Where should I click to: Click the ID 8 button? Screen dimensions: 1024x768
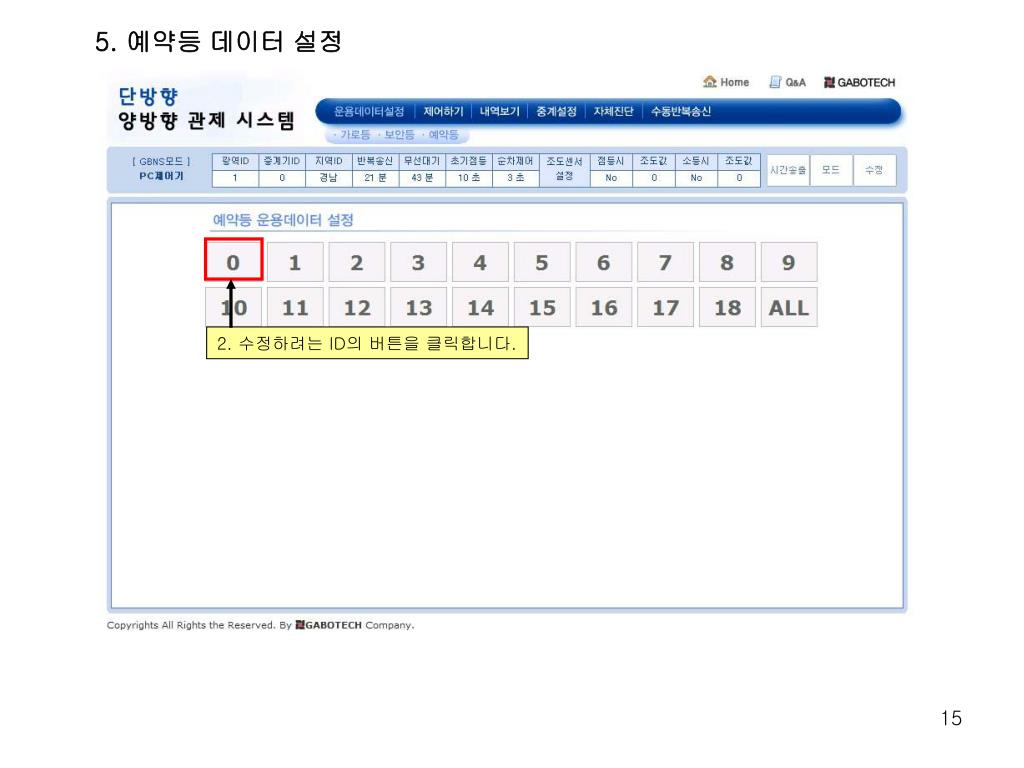pos(727,262)
